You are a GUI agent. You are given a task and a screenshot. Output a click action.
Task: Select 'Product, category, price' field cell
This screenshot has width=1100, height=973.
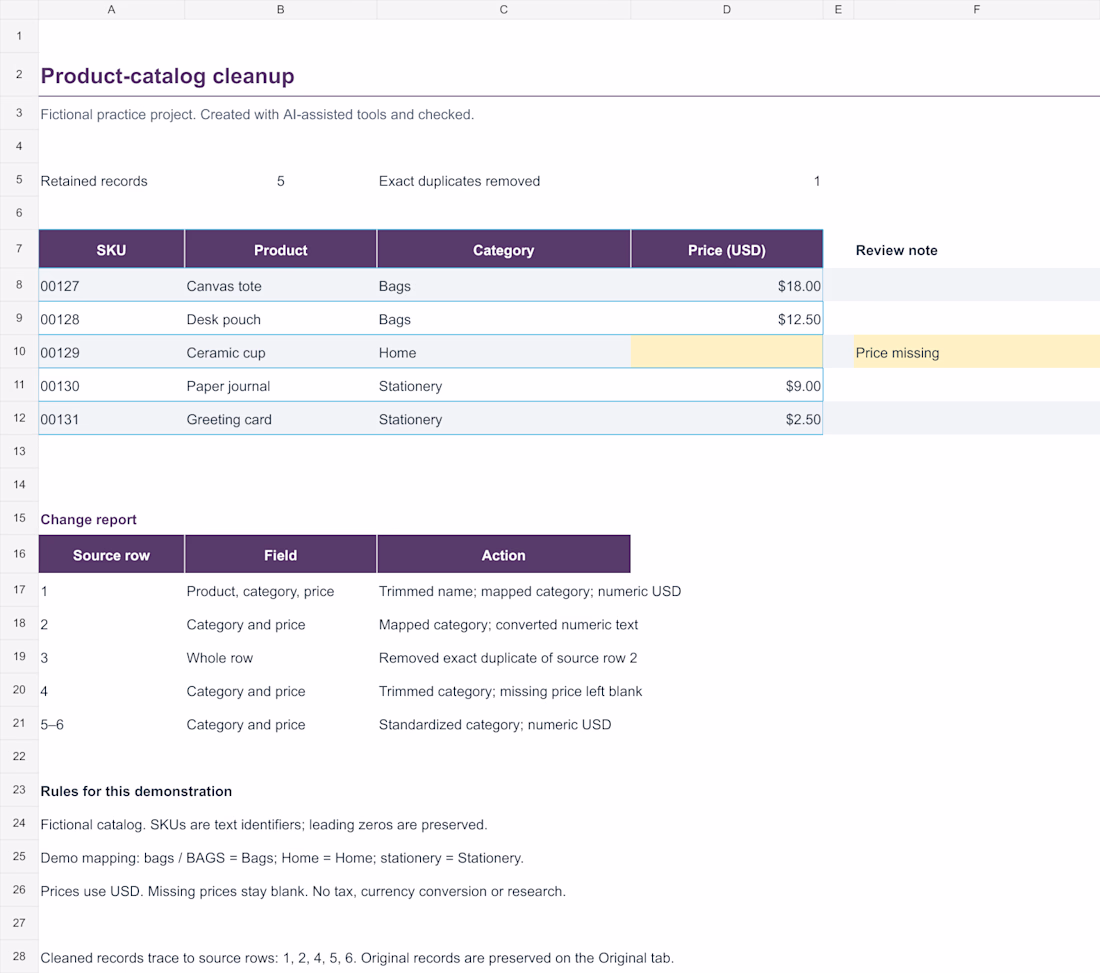click(x=281, y=591)
